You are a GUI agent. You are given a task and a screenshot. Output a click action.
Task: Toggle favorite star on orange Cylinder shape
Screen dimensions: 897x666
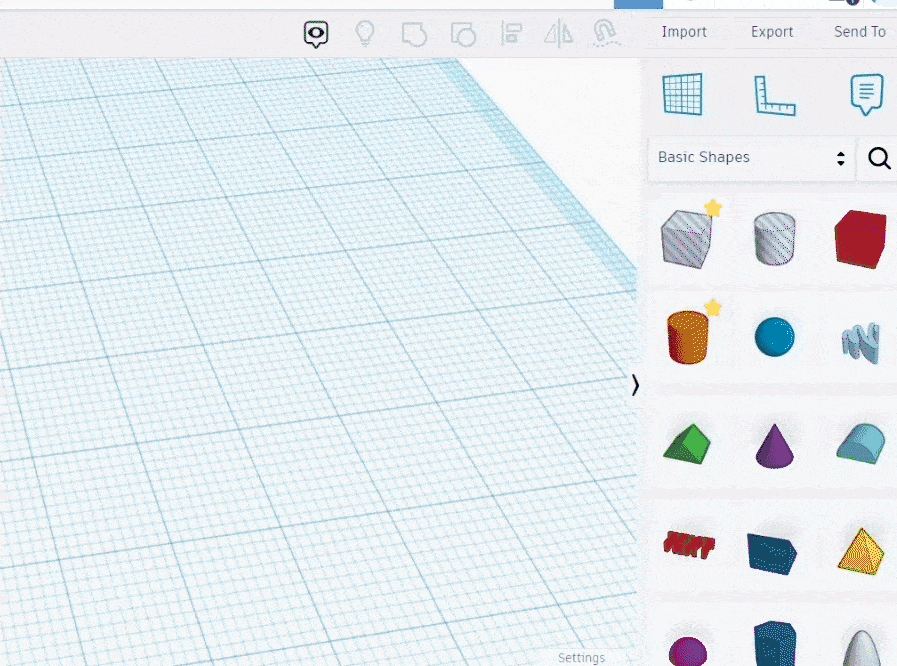click(x=713, y=307)
